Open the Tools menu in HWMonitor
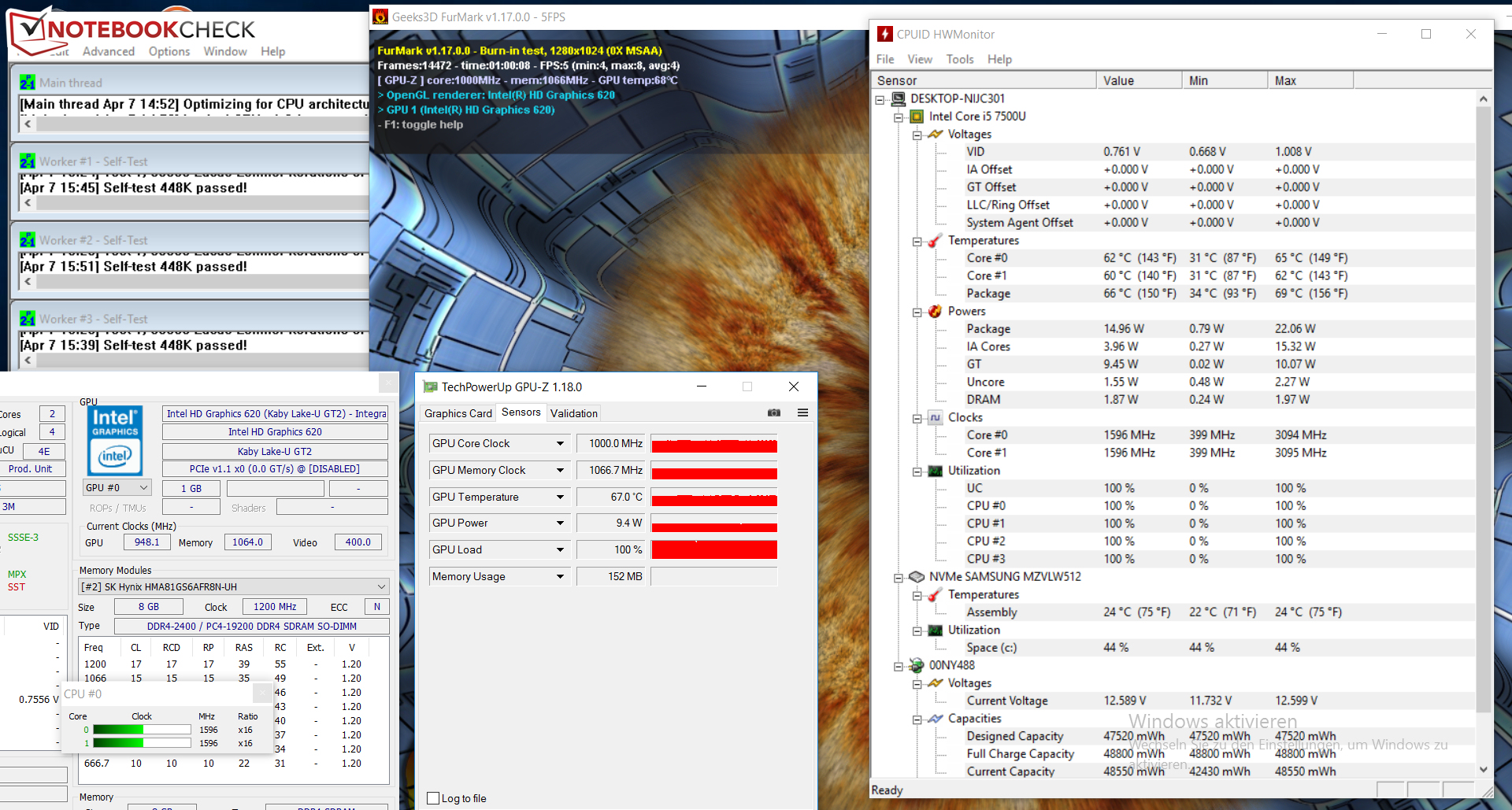Viewport: 1512px width, 810px height. tap(960, 59)
